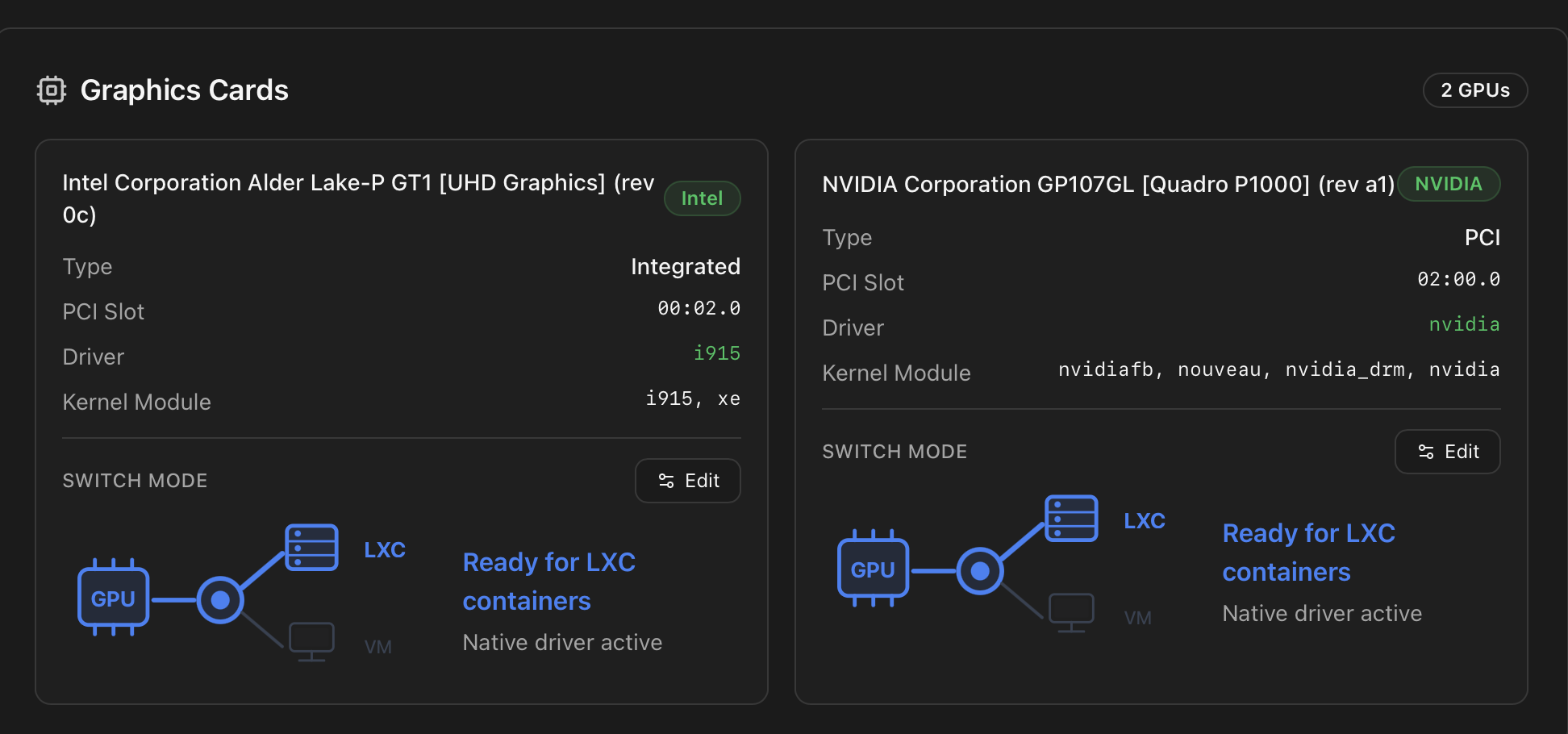This screenshot has height=734, width=1568.
Task: Click the LXC server icon in NVIDIA card
Action: click(1071, 519)
